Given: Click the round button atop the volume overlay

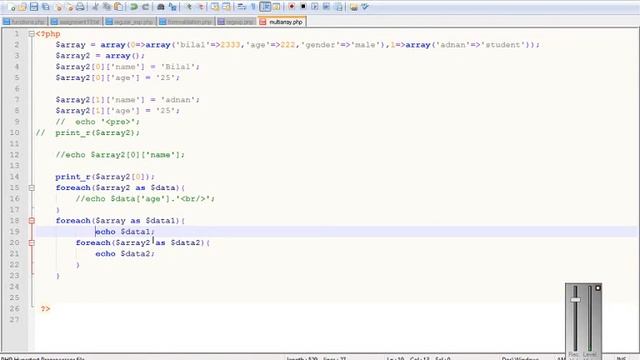Looking at the screenshot, I should 598,288.
